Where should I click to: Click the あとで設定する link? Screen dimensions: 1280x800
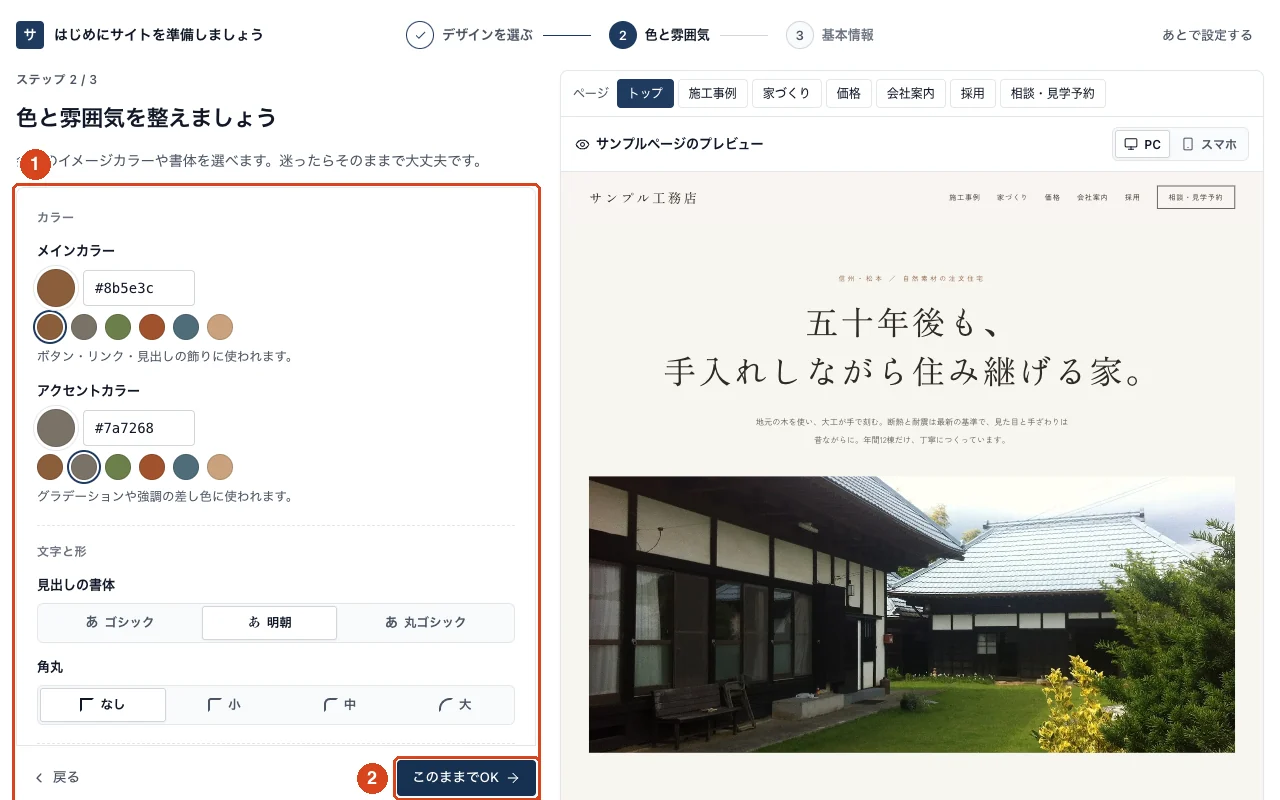point(1207,35)
